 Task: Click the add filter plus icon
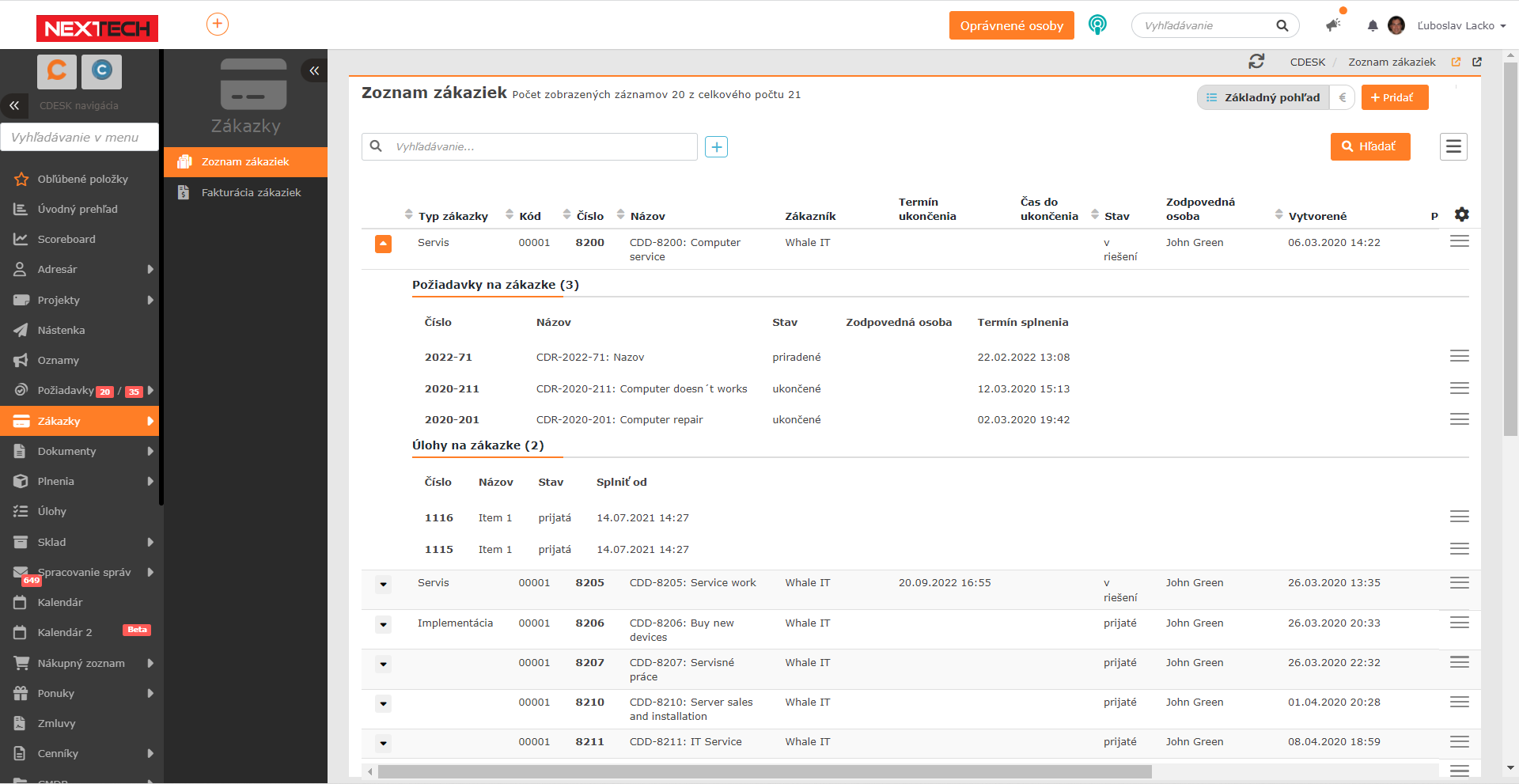[716, 147]
